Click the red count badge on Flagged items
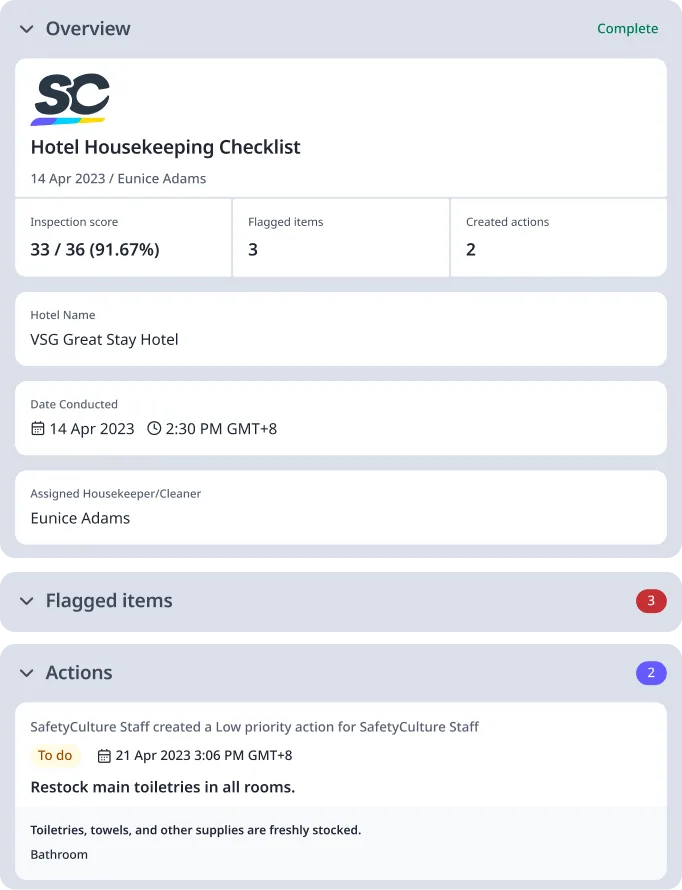682x890 pixels. [x=651, y=601]
